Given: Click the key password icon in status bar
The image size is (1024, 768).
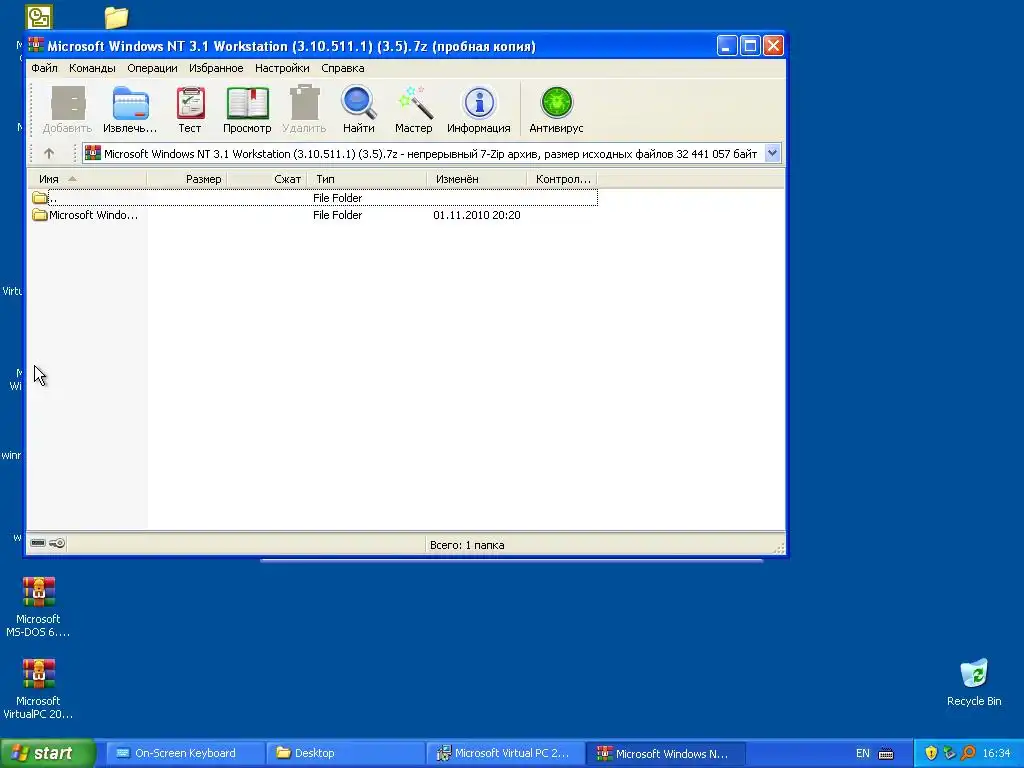Looking at the screenshot, I should point(57,543).
